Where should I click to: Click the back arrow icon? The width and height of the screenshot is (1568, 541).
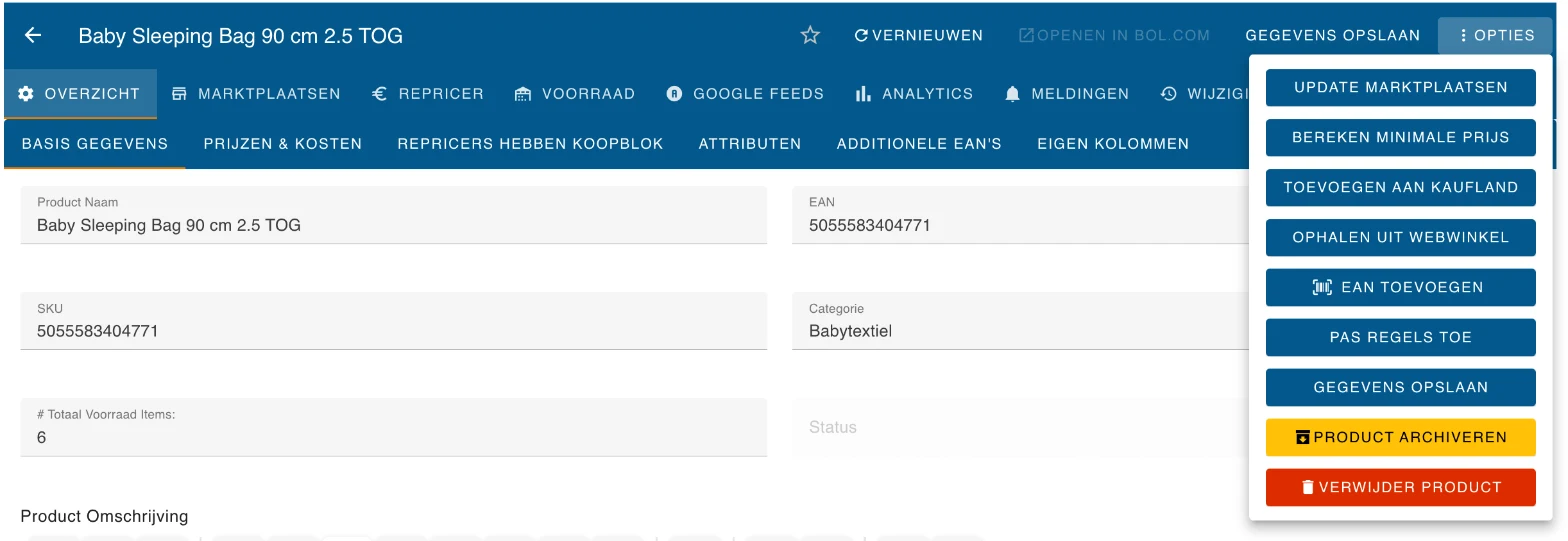coord(33,35)
